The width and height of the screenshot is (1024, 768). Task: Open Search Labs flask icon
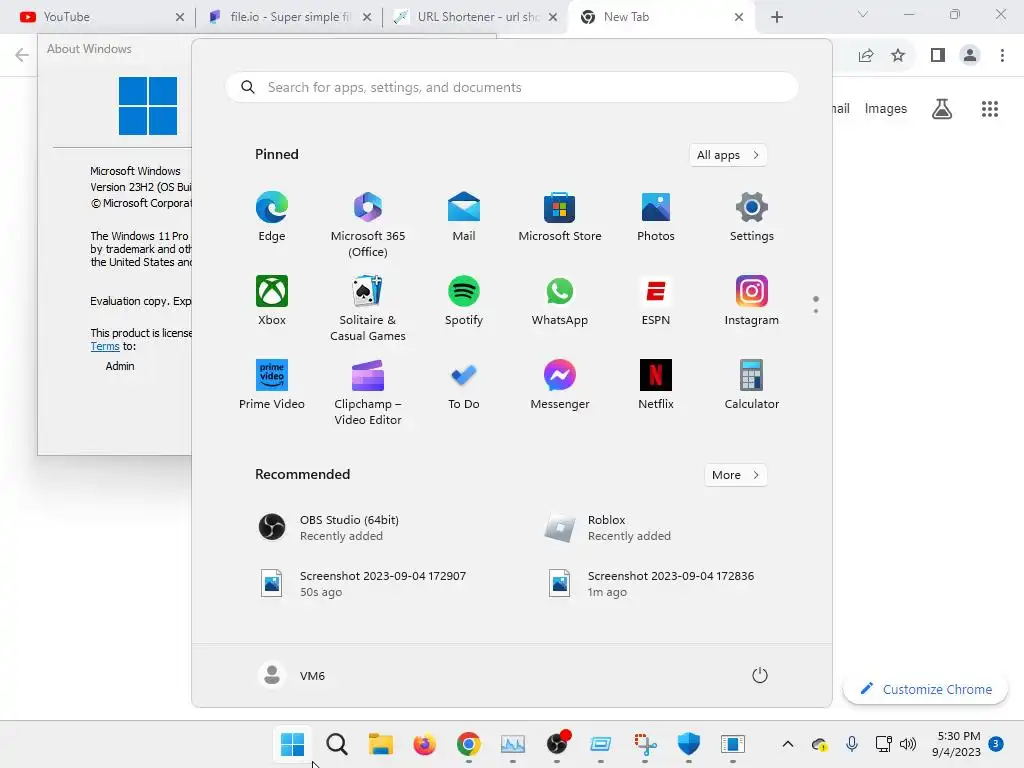[x=942, y=108]
